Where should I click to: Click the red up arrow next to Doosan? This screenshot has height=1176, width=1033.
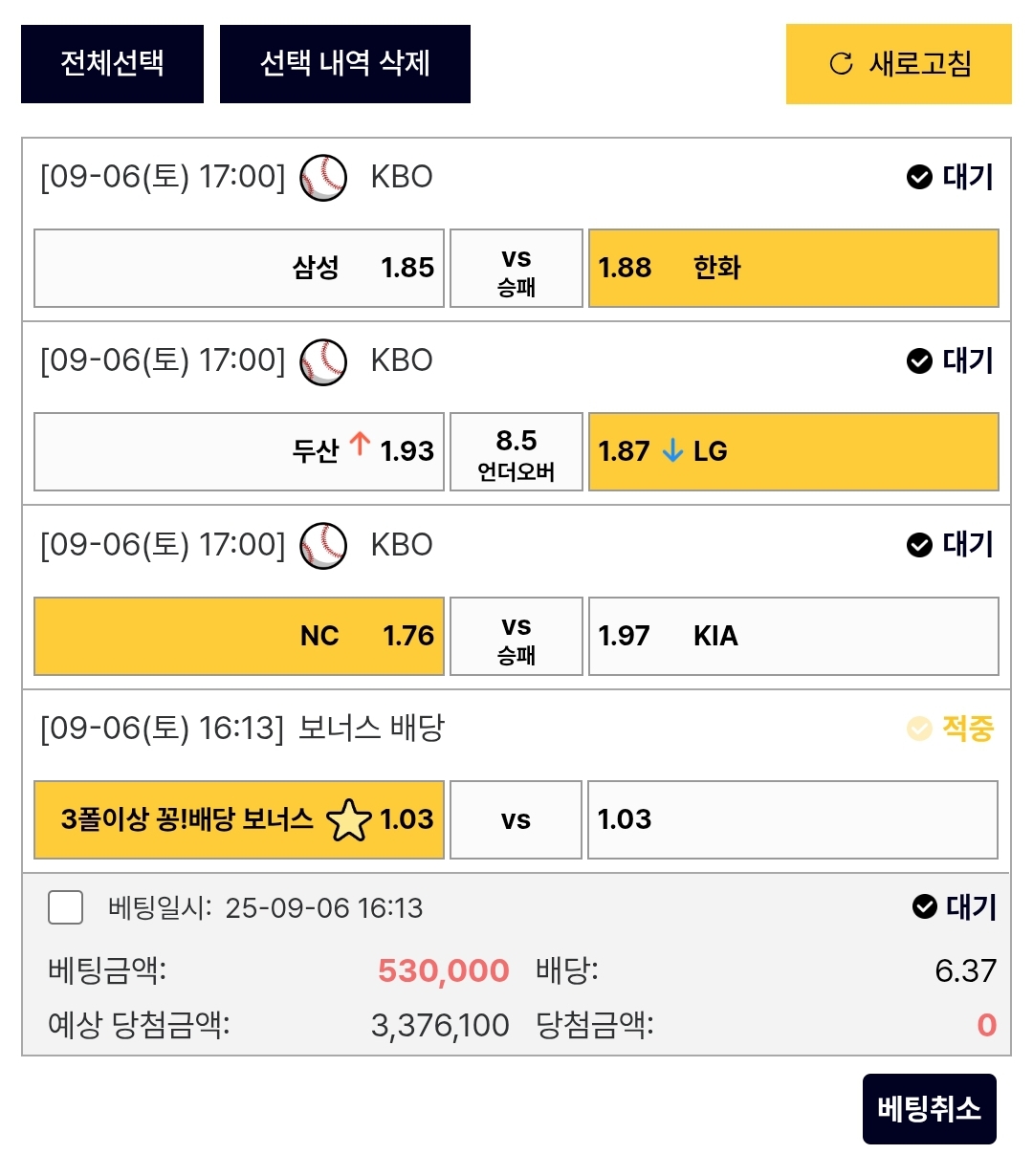click(360, 444)
